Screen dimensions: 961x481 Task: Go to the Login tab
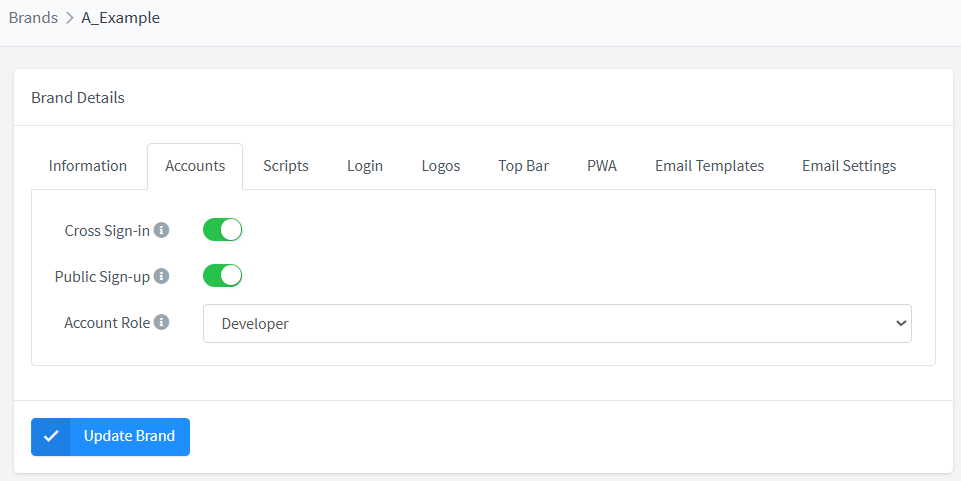[x=365, y=166]
